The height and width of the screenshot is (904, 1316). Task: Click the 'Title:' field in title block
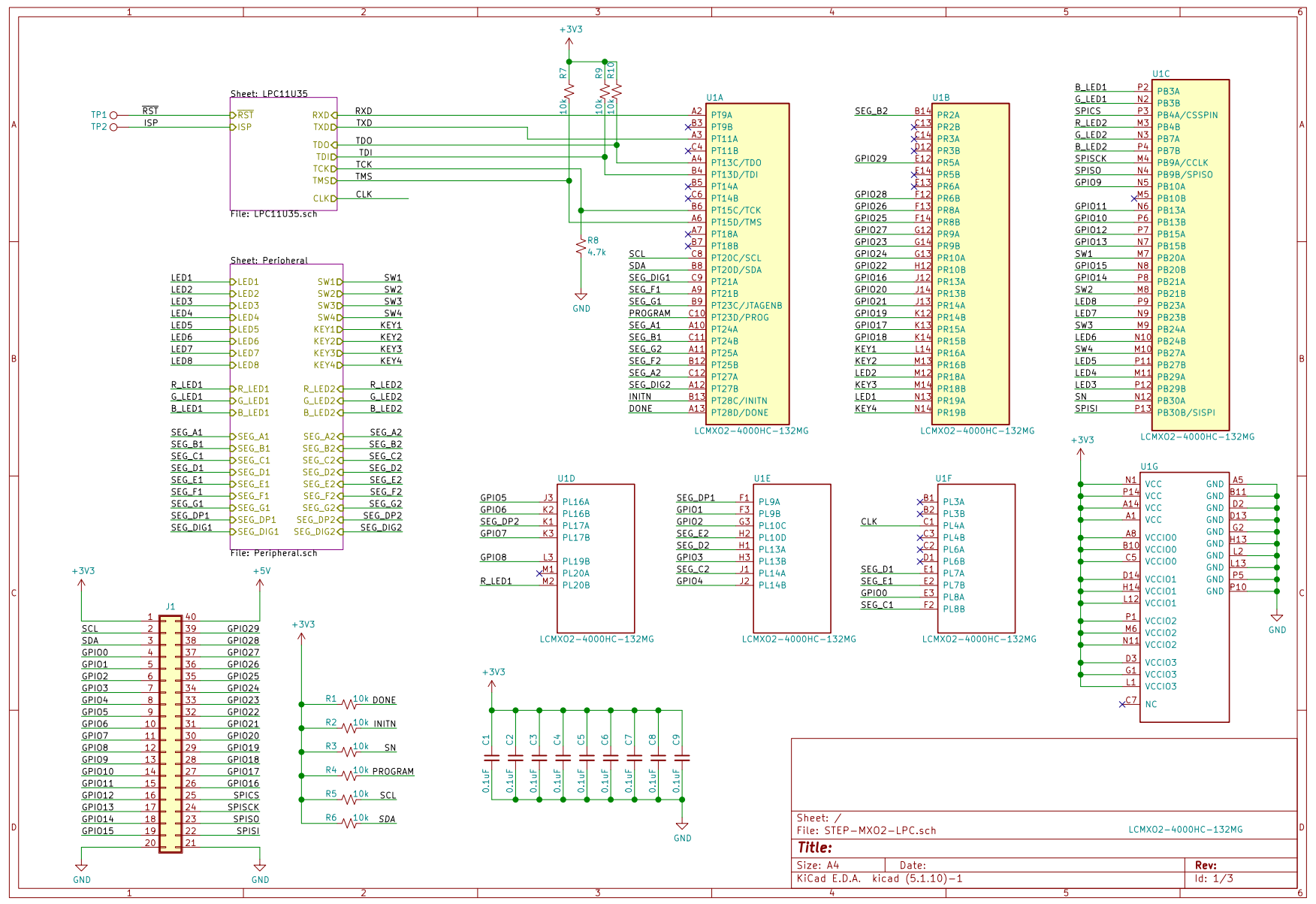point(815,848)
